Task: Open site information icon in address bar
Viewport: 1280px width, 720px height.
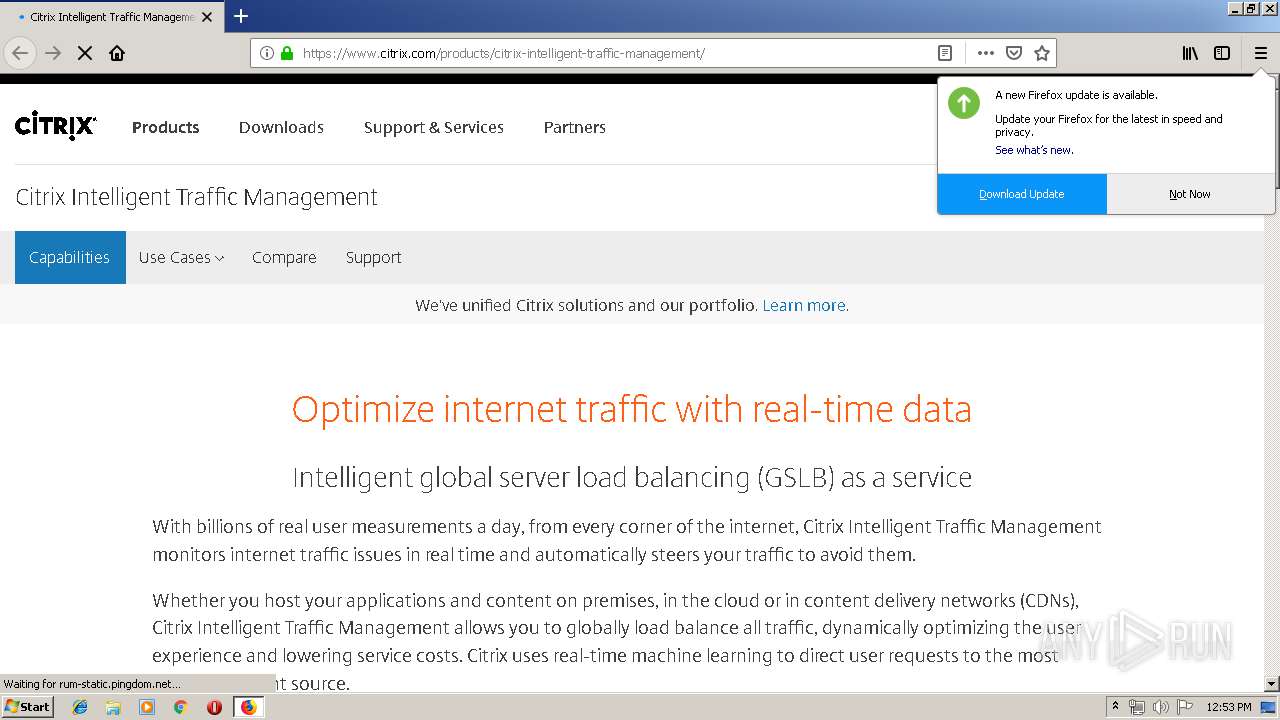Action: (267, 53)
